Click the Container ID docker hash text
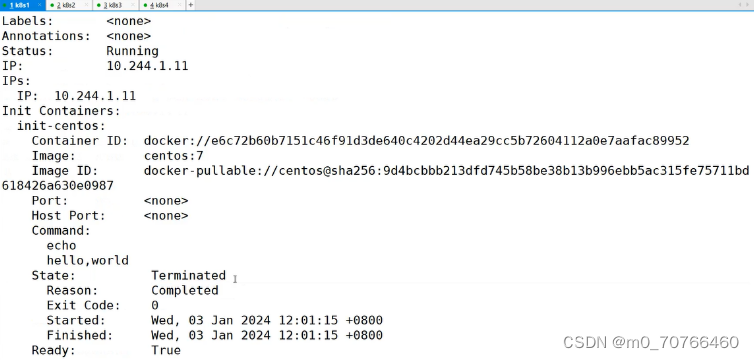The image size is (754, 360). 416,141
